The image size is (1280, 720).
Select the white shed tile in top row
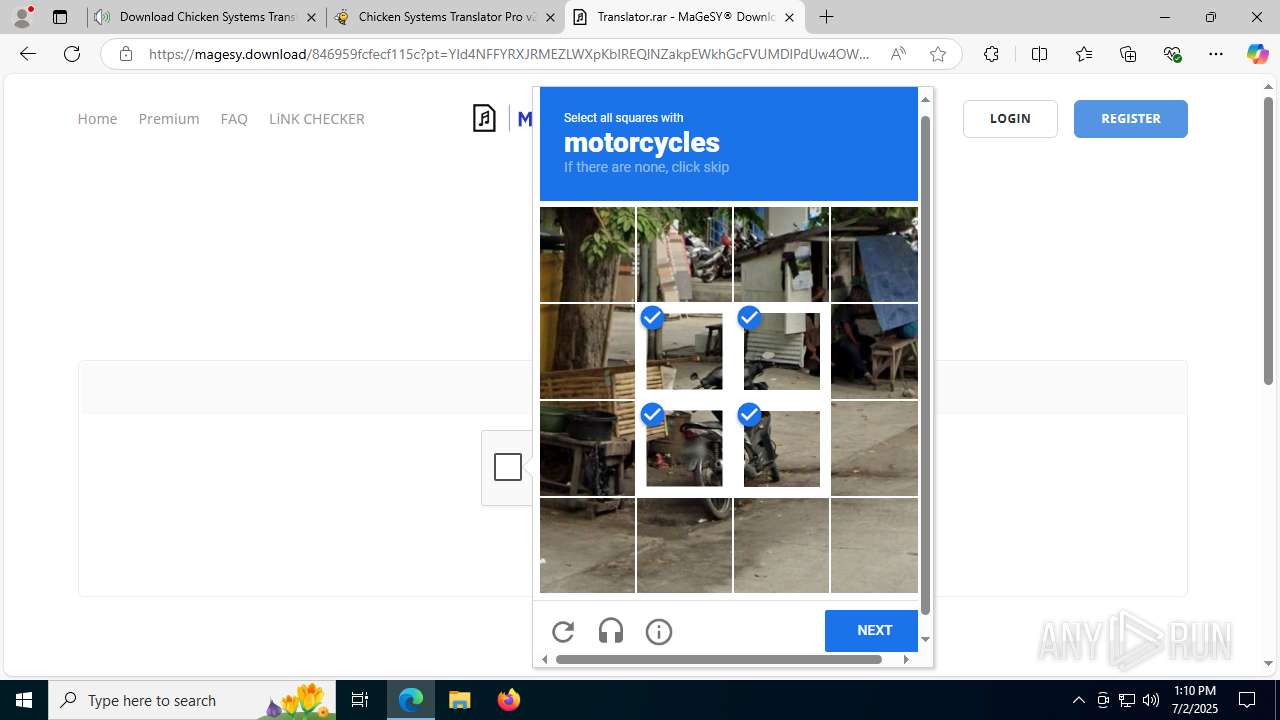click(x=781, y=255)
